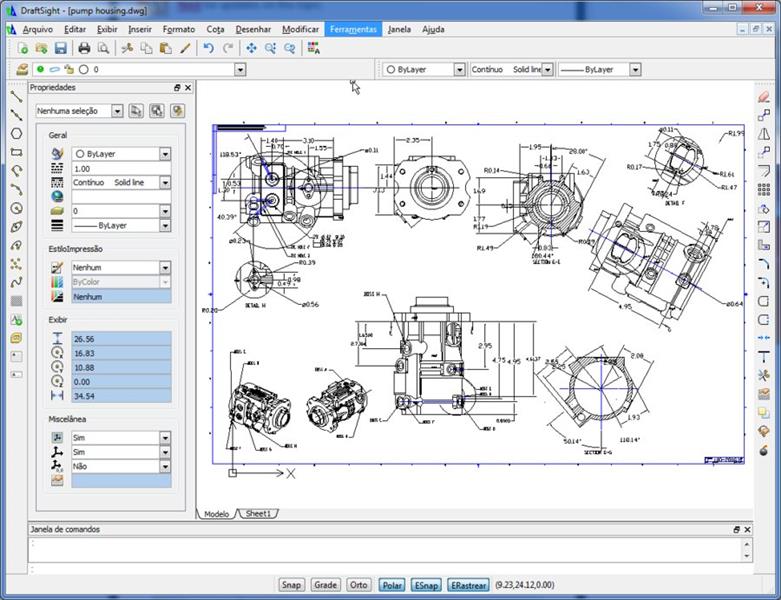This screenshot has height=600, width=781.
Task: Click the Print icon in toolbar
Action: pos(84,48)
